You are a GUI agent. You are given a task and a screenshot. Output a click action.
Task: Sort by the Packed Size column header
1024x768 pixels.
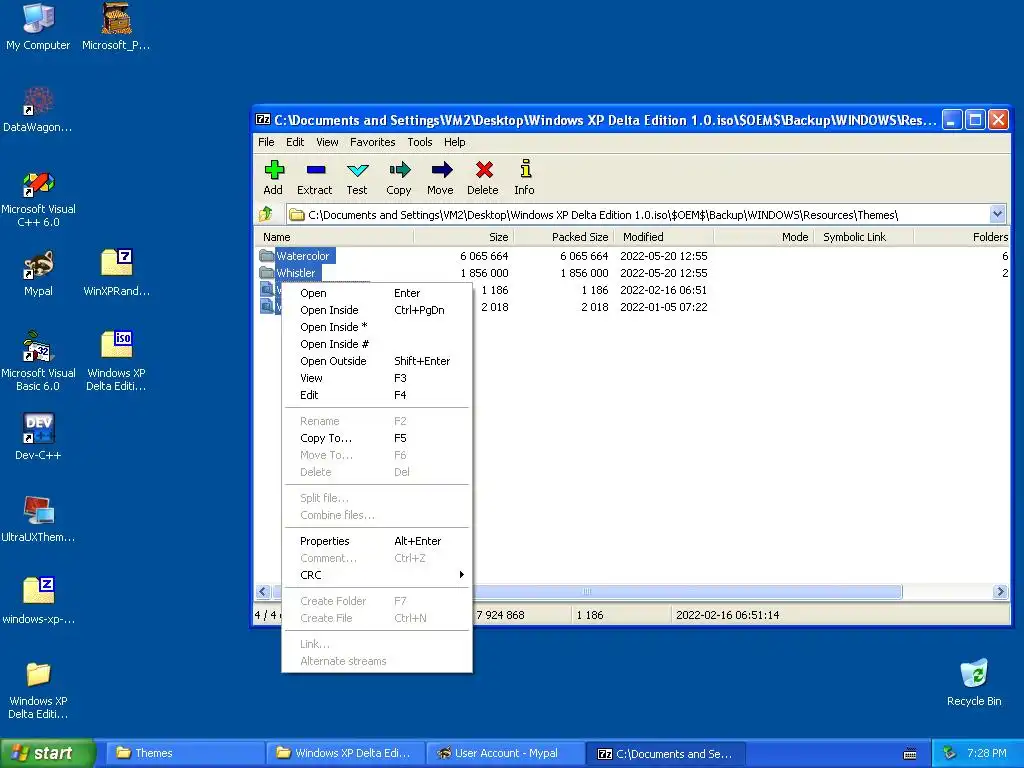click(564, 236)
